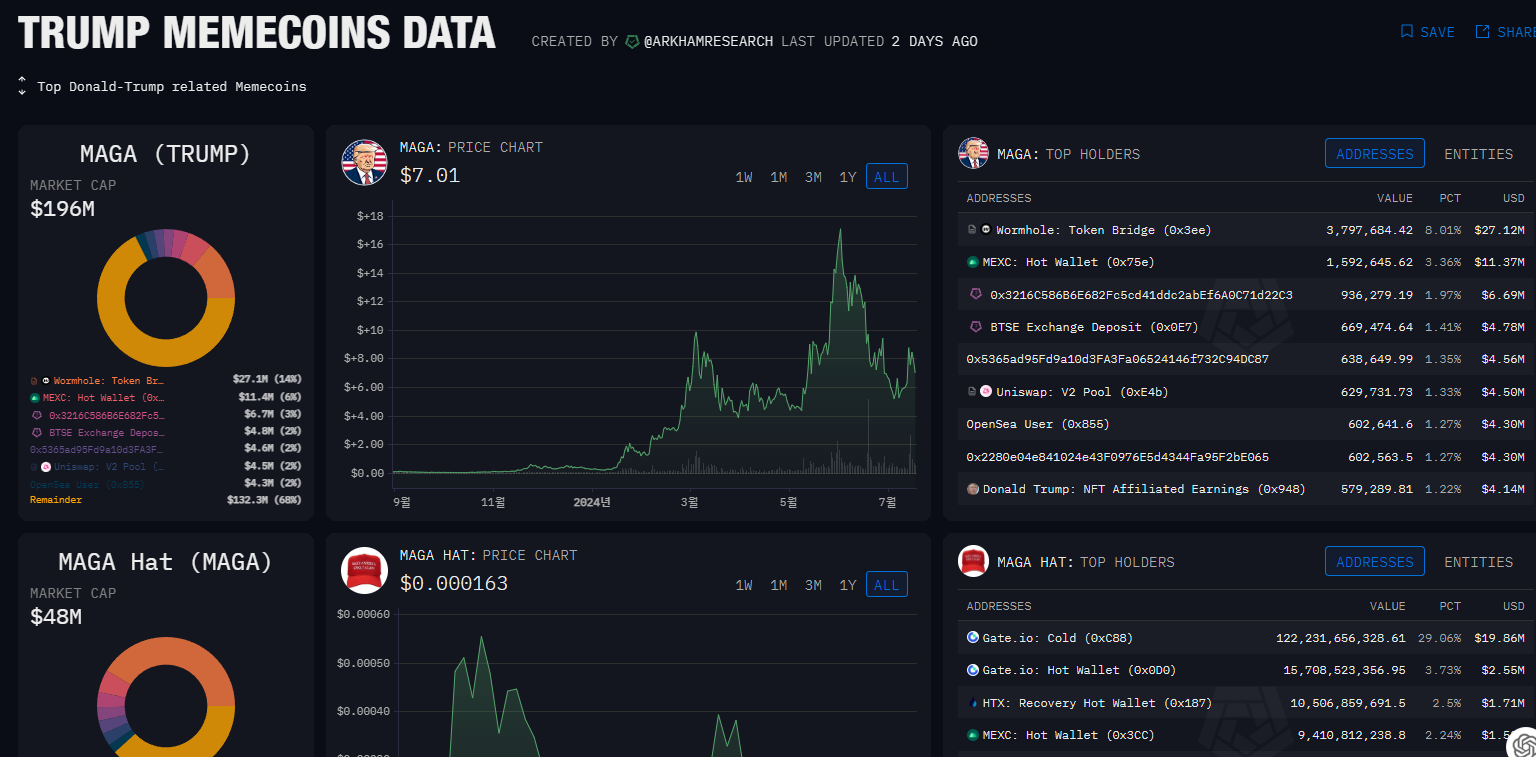Collapse the dashboard description arrows

[22, 86]
